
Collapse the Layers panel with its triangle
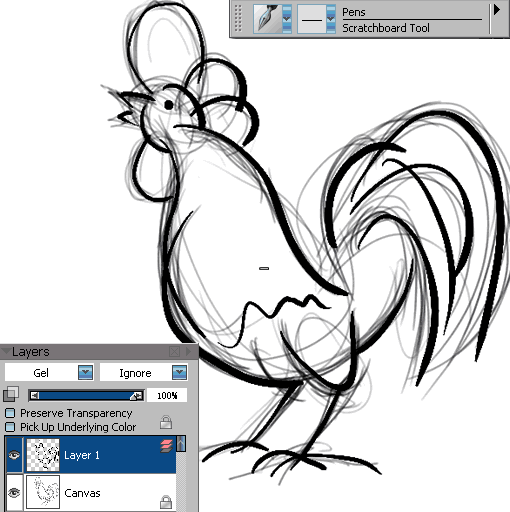click(x=6, y=351)
